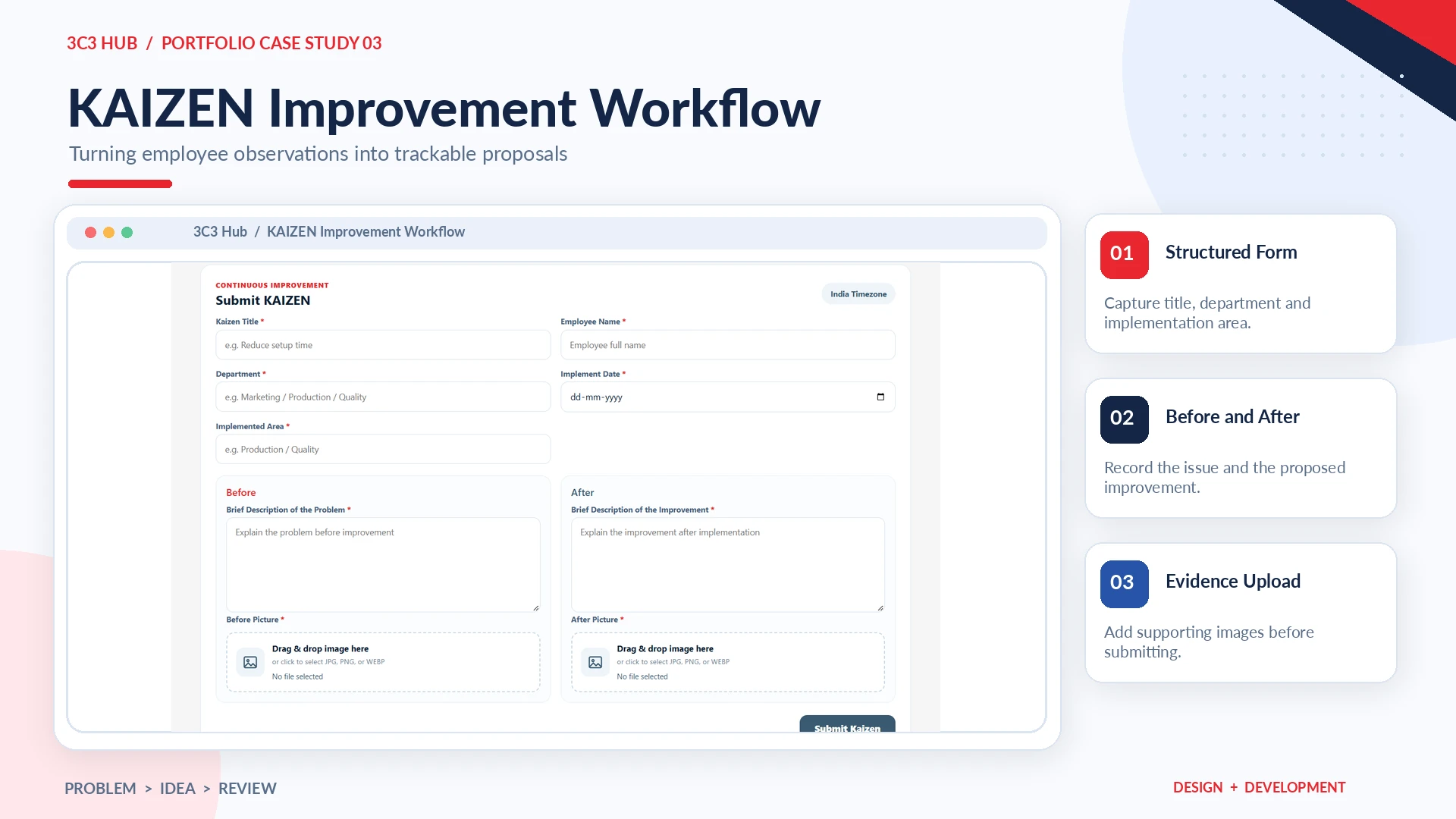Click the Before Picture drag and drop zone
The image size is (1456, 819).
pos(383,662)
